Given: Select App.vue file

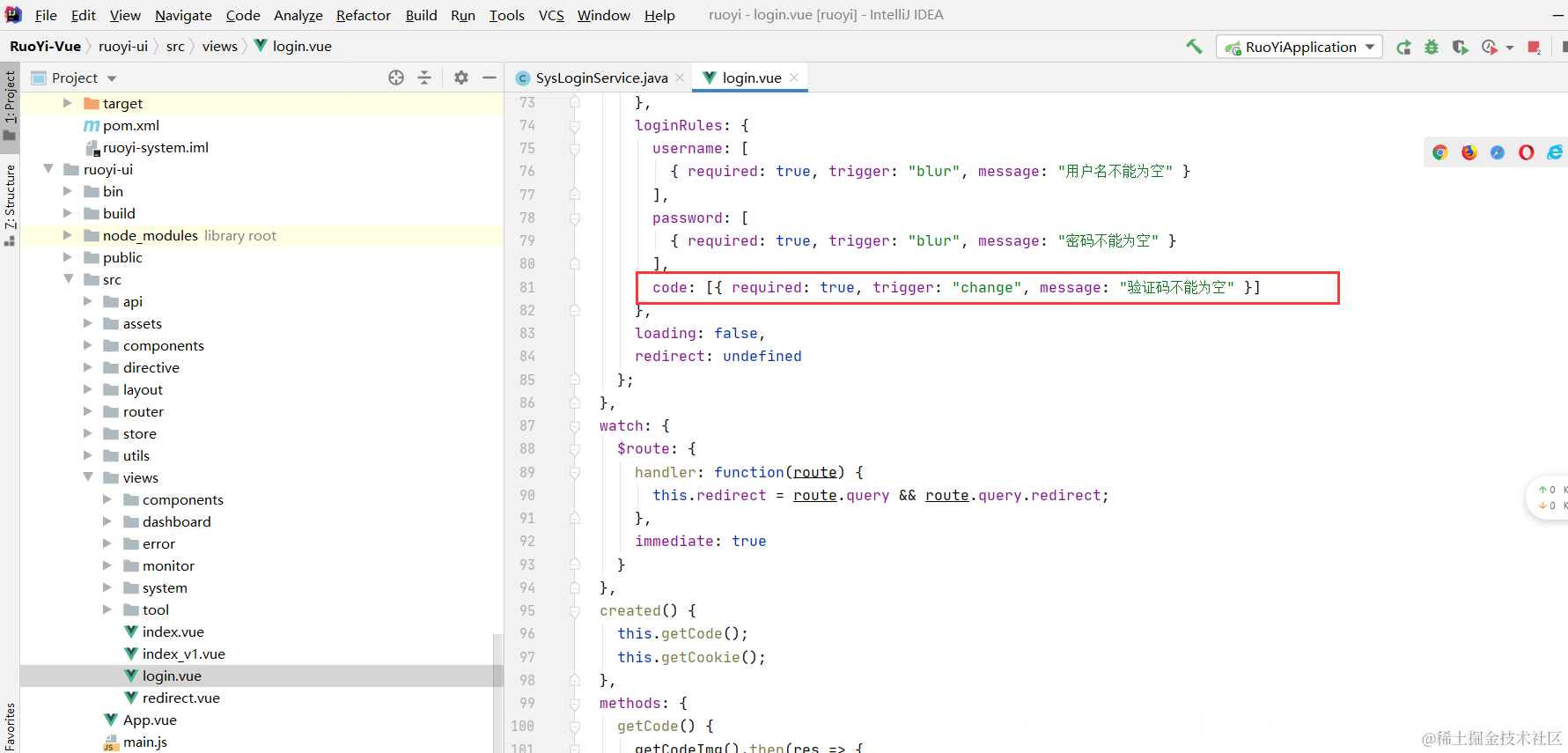Looking at the screenshot, I should (150, 720).
